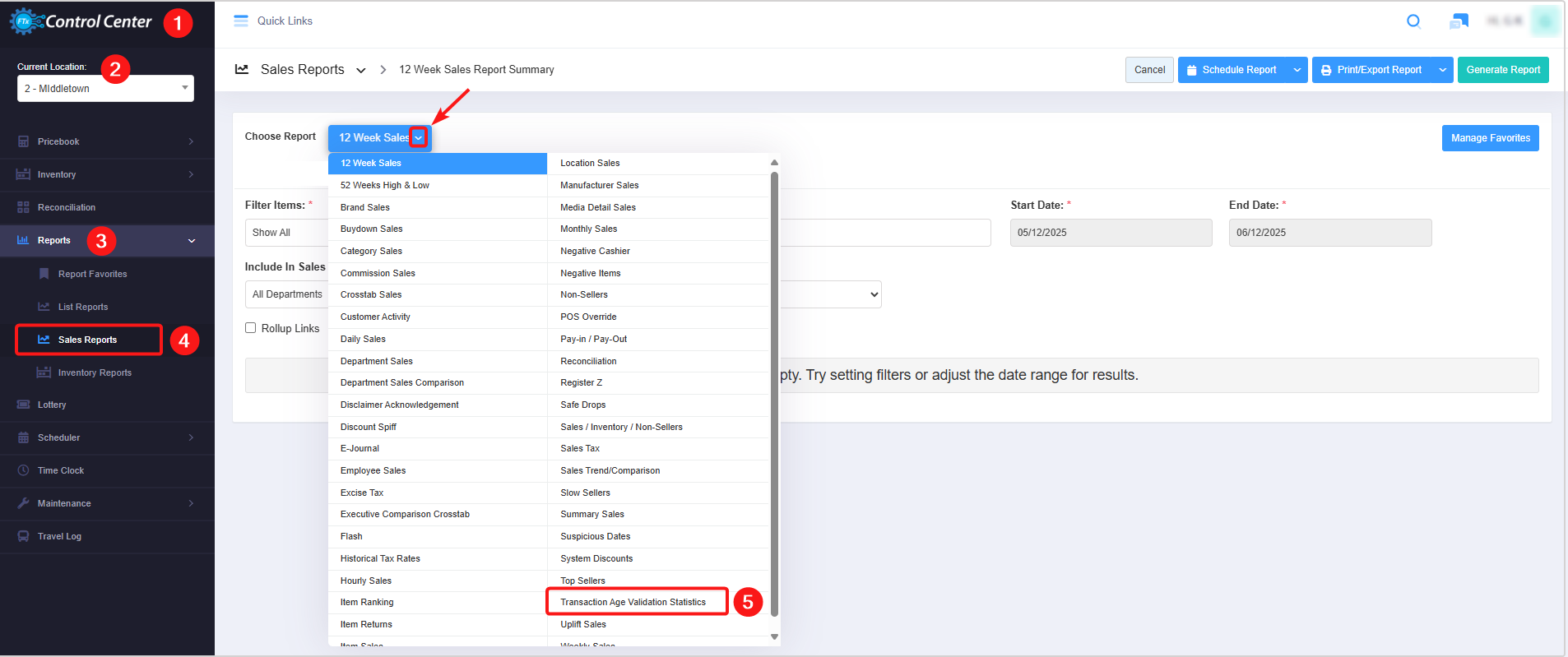Click the Maintenance wrench icon
The width and height of the screenshot is (1568, 657).
click(x=23, y=503)
